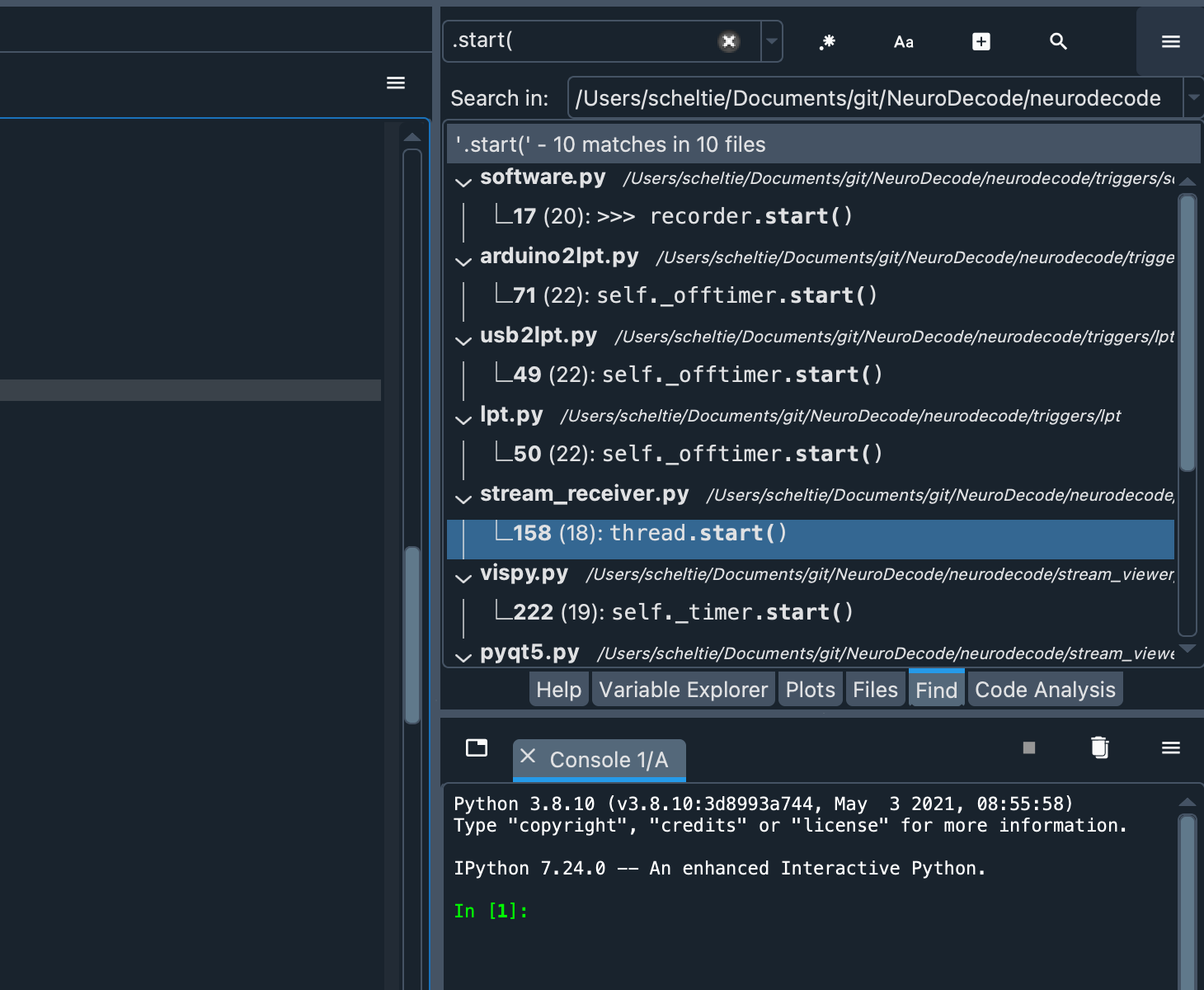Viewport: 1204px width, 990px height.
Task: Open the Find pane options hamburger menu
Action: tap(1170, 42)
